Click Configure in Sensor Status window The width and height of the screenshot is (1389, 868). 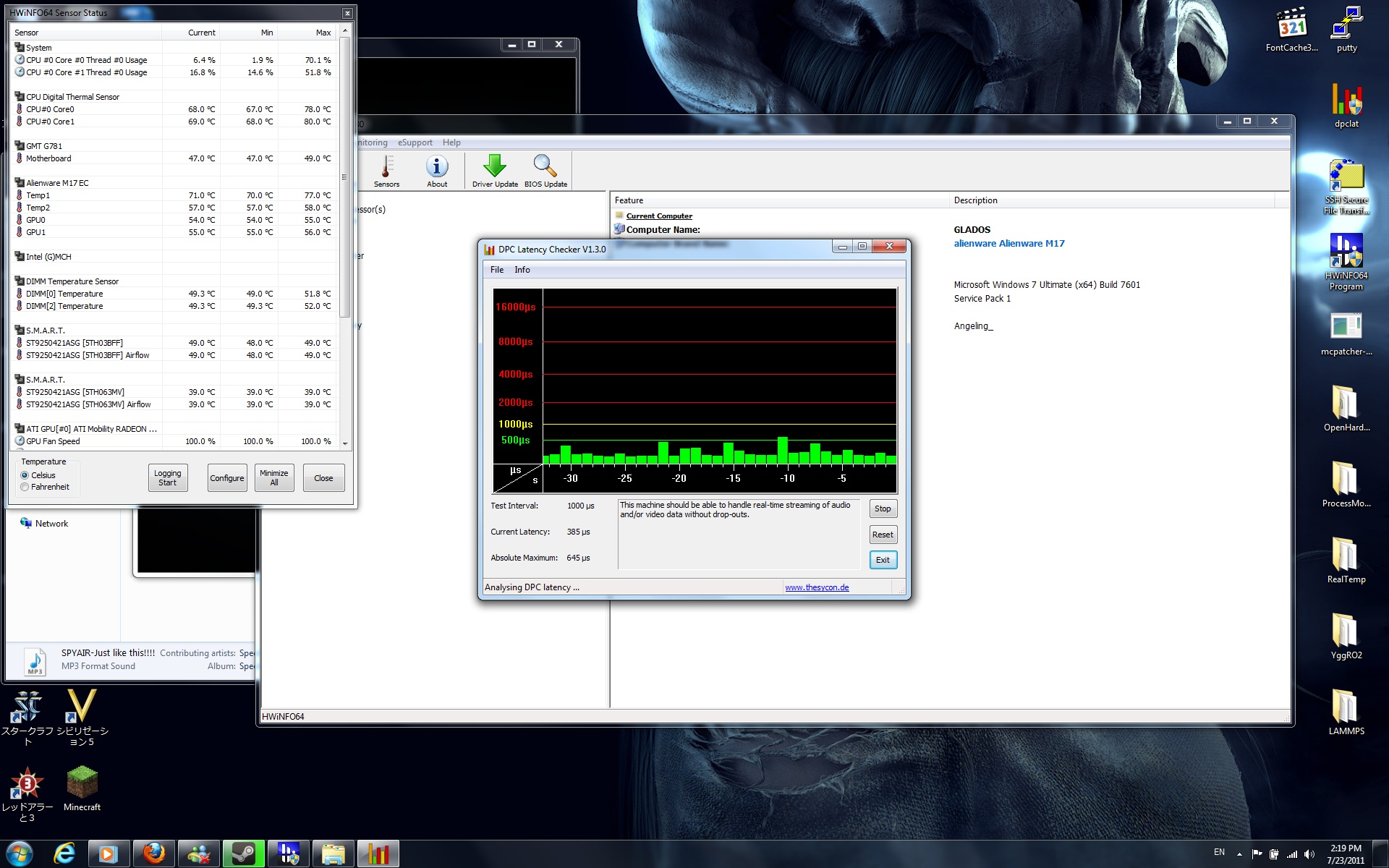(x=227, y=478)
